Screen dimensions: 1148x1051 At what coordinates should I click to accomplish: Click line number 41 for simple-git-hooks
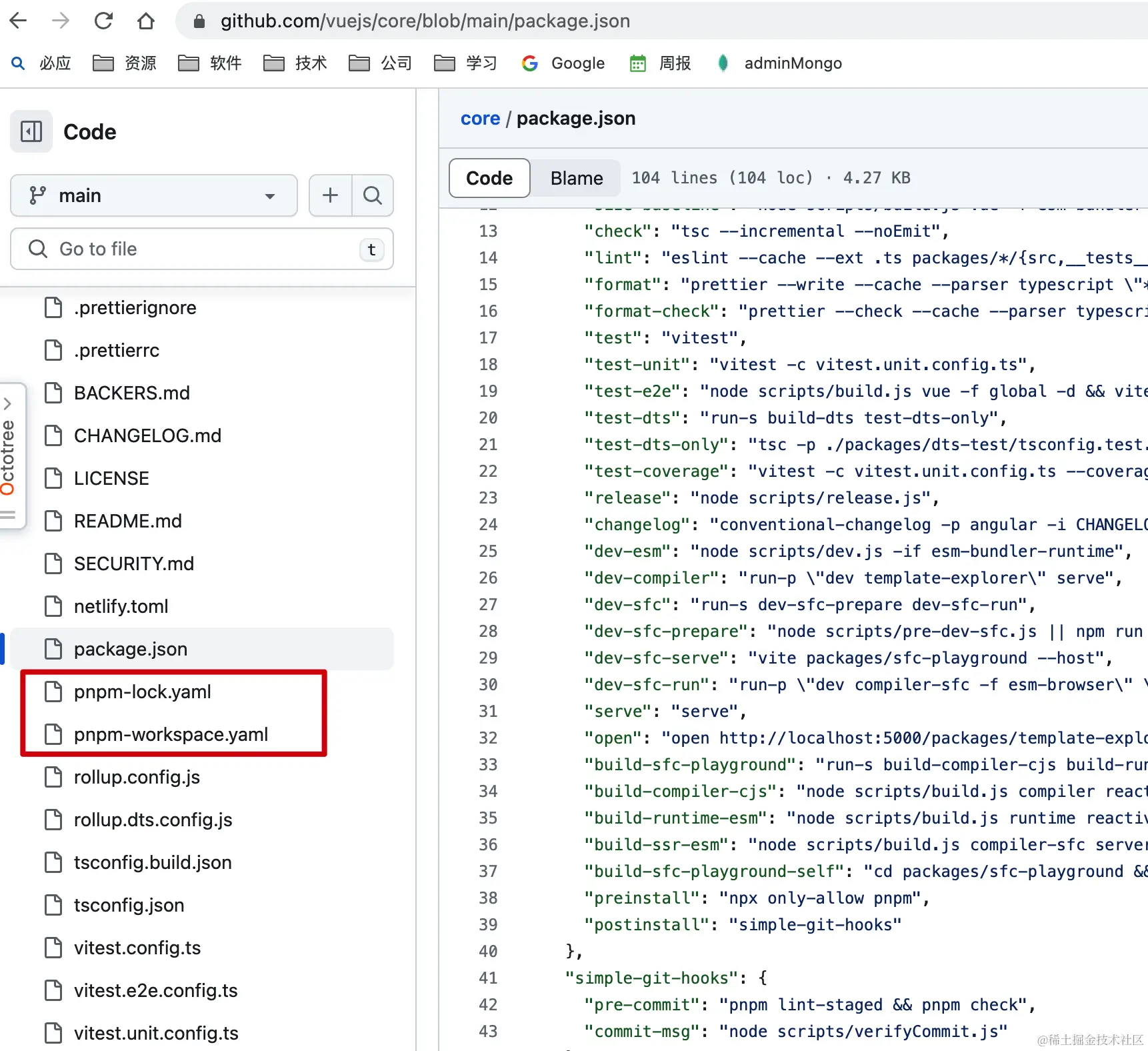(488, 978)
